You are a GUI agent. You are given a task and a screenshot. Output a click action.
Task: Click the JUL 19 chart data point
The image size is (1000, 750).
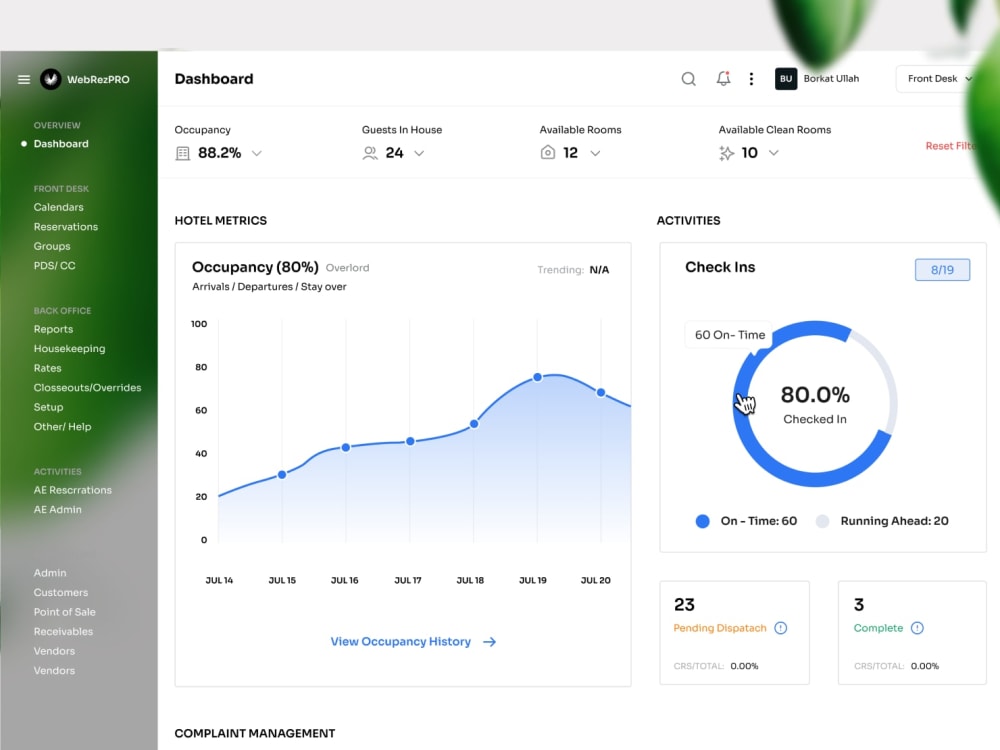pyautogui.click(x=537, y=378)
